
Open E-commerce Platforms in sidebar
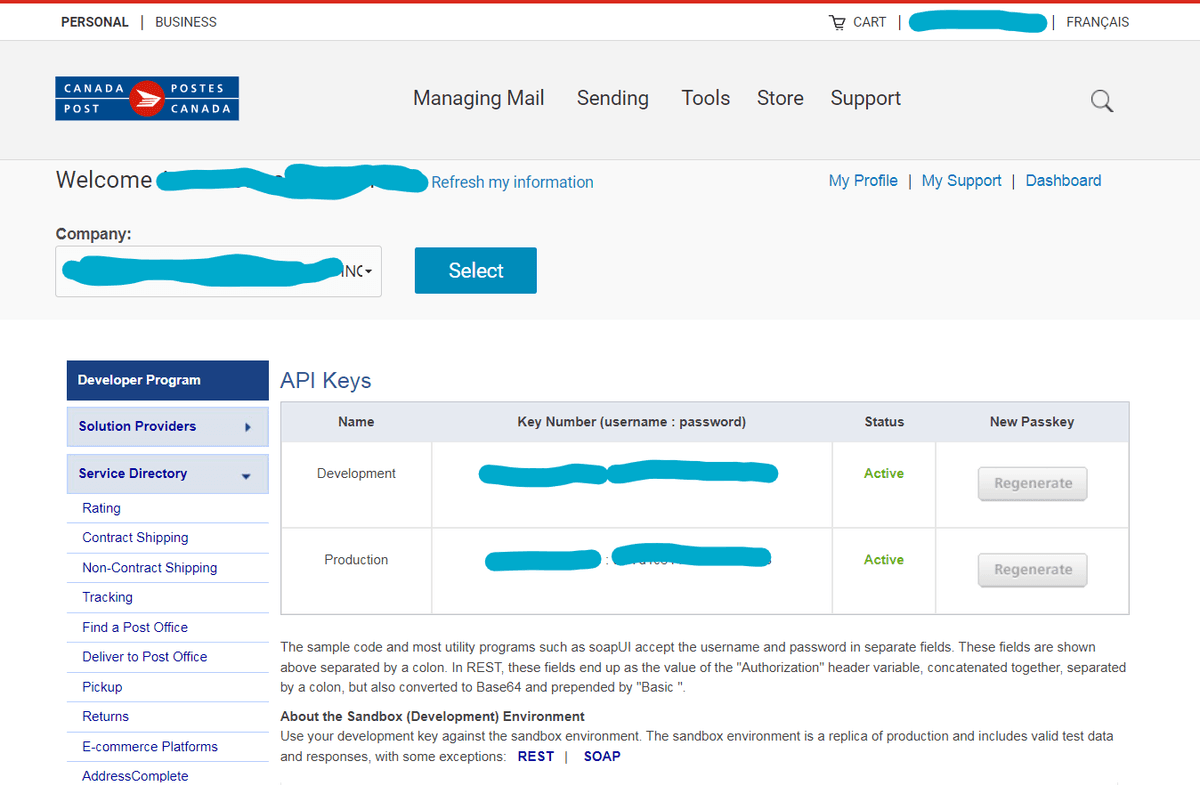click(x=150, y=747)
